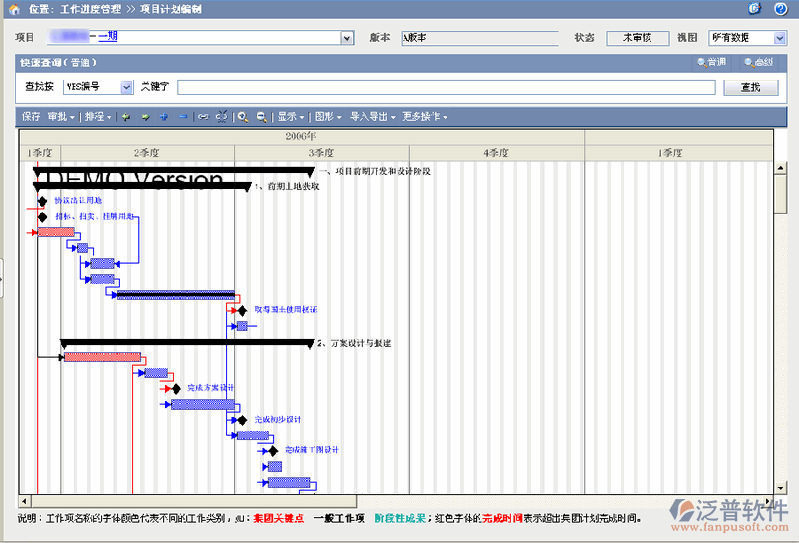Click milestone diamond for 完成方案设计
Screen dimensions: 799x543
176,389
